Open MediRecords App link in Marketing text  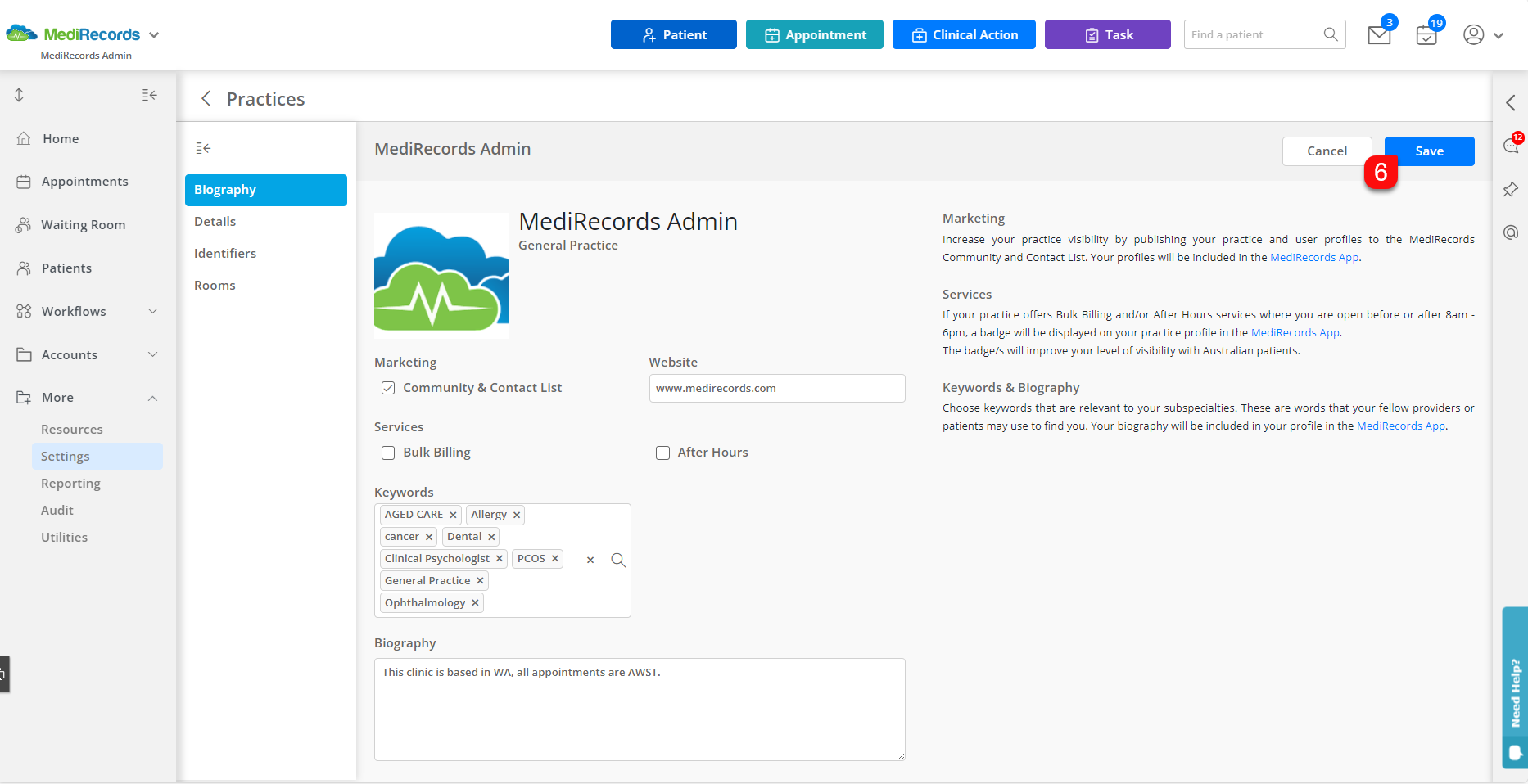[x=1314, y=257]
